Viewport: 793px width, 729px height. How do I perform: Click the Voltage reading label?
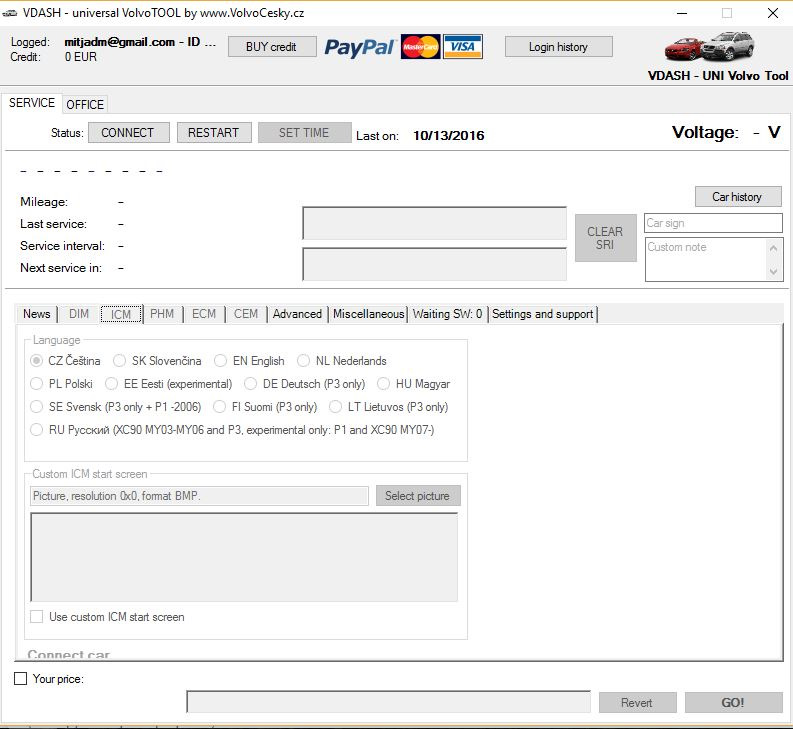tap(705, 133)
